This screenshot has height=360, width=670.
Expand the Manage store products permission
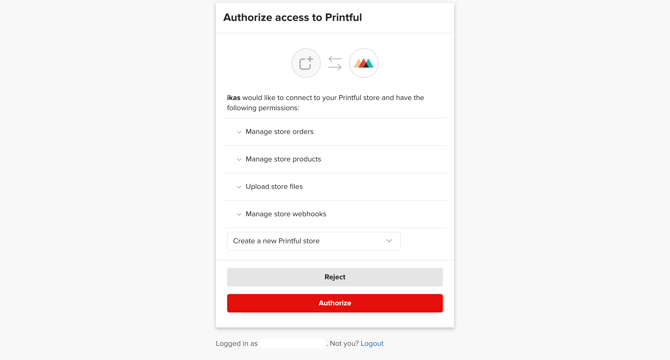[x=335, y=159]
